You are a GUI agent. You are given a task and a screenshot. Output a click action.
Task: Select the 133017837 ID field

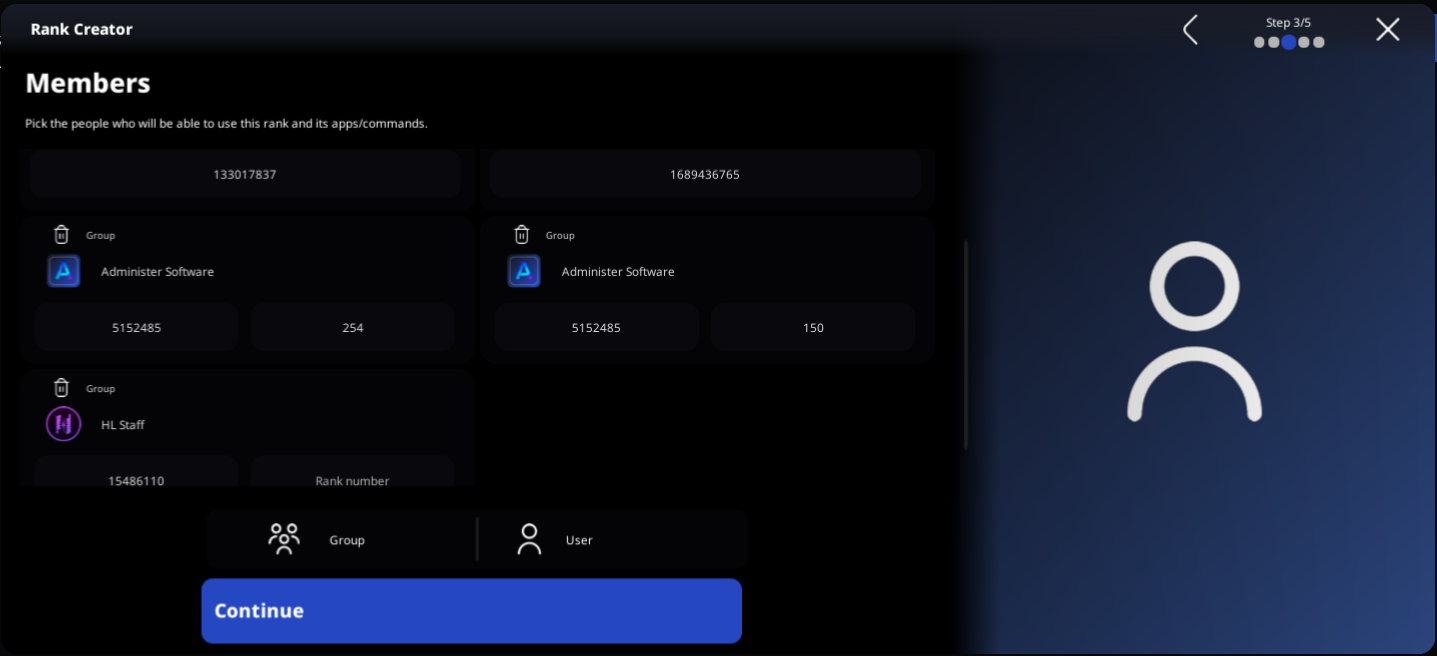[244, 174]
